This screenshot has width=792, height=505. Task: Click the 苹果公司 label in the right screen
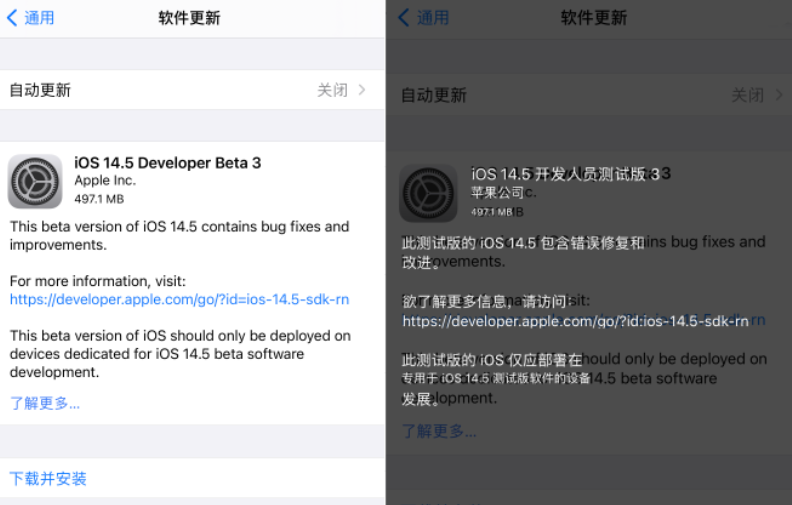click(497, 192)
